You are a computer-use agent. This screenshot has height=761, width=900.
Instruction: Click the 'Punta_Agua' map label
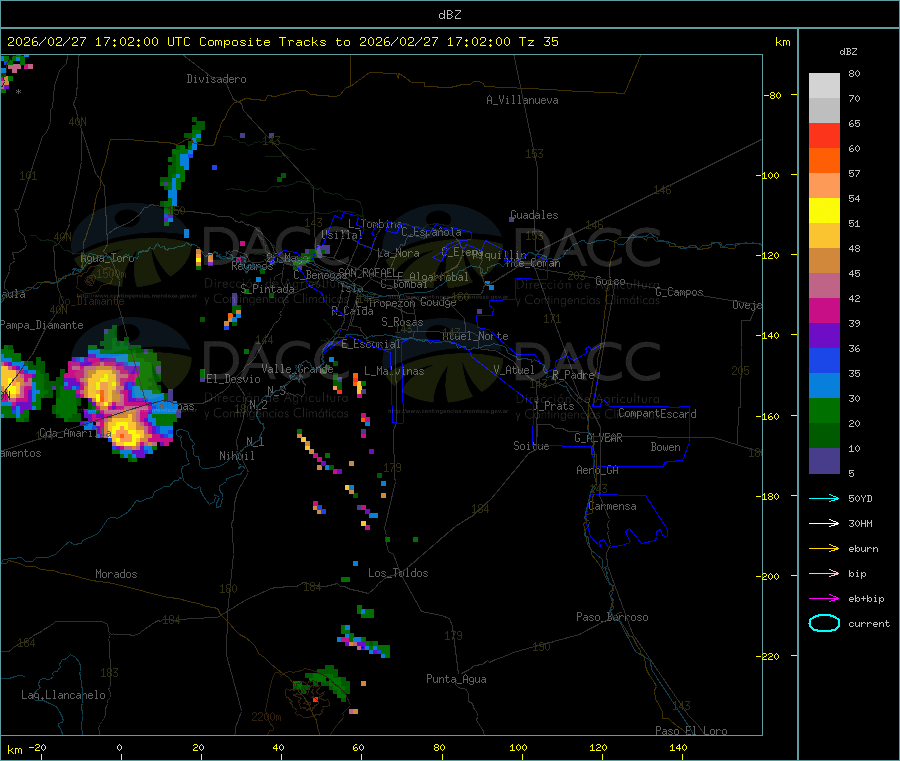456,679
